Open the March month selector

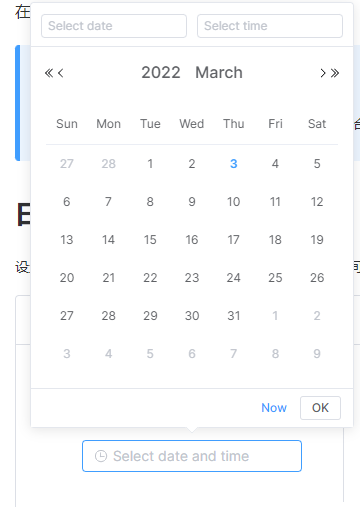pos(219,72)
